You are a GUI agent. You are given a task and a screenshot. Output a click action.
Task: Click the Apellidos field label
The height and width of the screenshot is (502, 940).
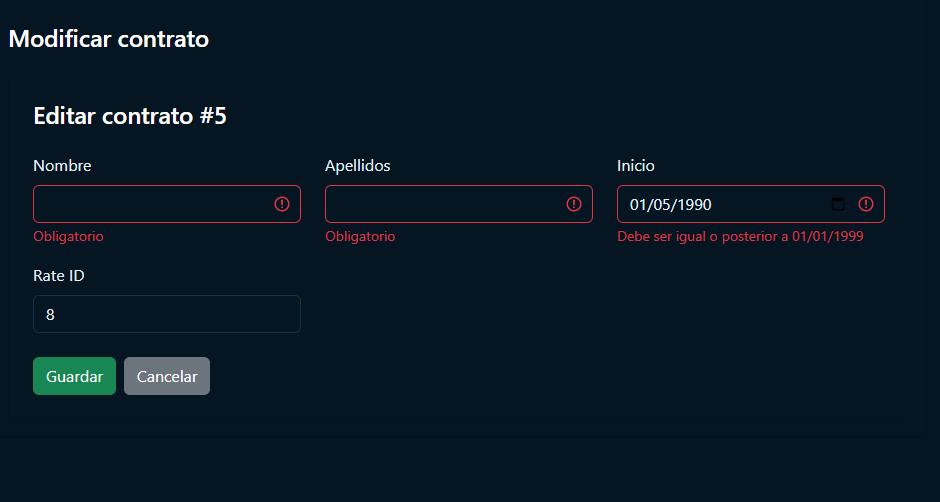pyautogui.click(x=357, y=166)
